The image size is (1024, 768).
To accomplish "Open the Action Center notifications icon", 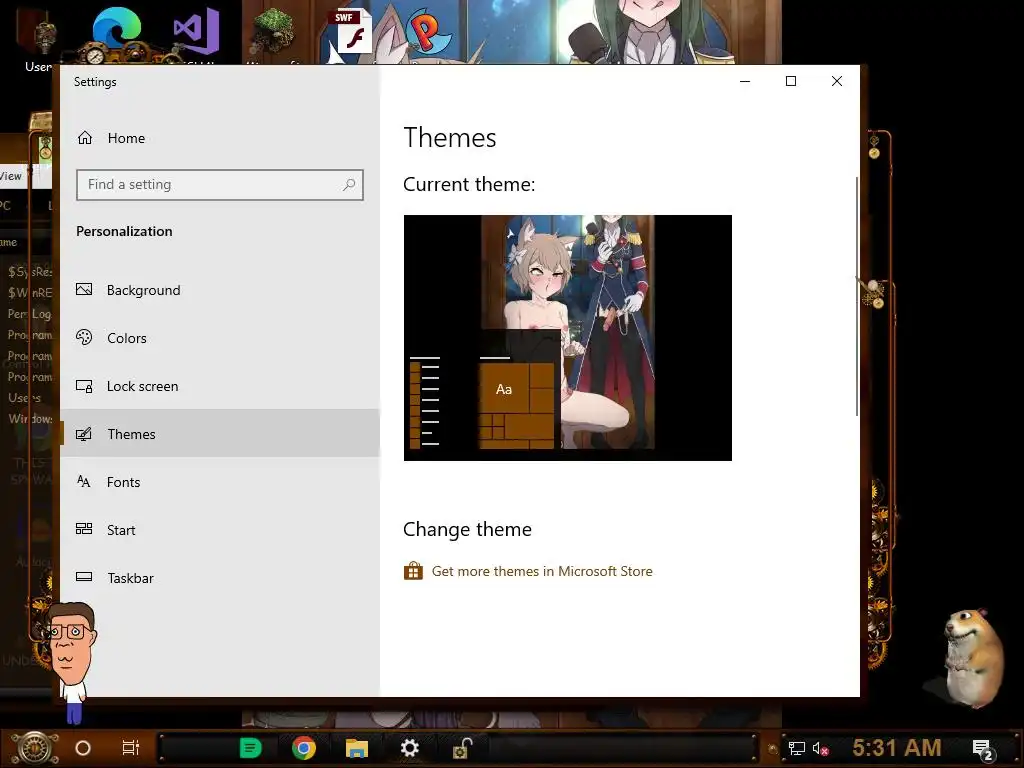I will pos(982,749).
